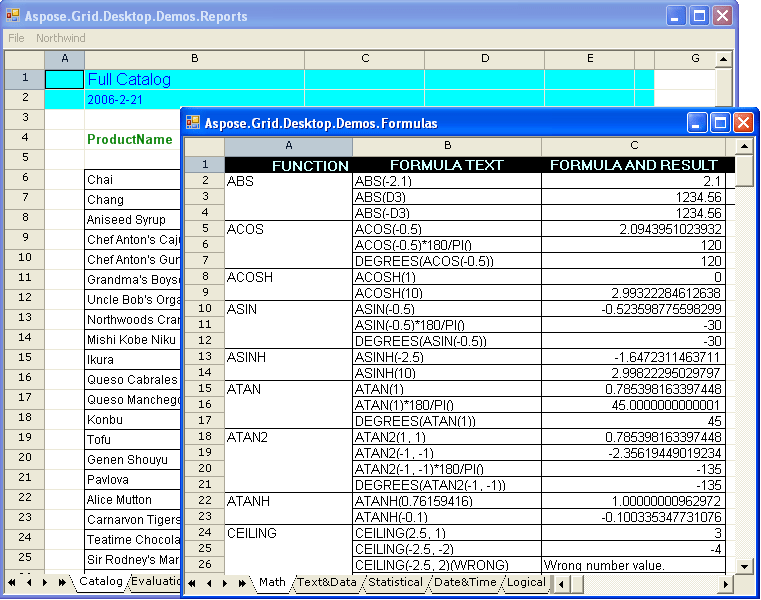Select column B header in Formulas window
Image resolution: width=761 pixels, height=600 pixels.
coord(447,145)
